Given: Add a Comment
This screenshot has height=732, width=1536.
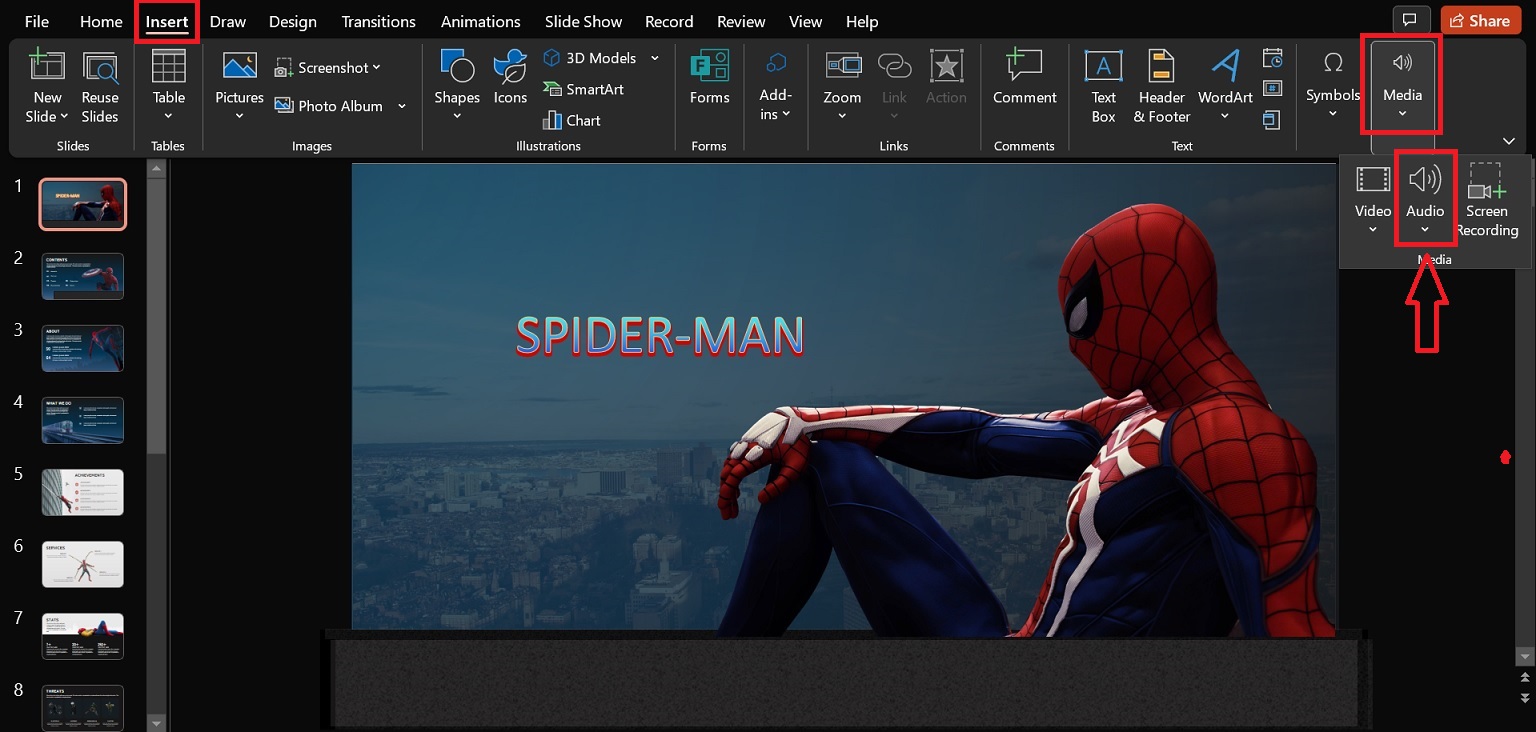Looking at the screenshot, I should pos(1024,78).
